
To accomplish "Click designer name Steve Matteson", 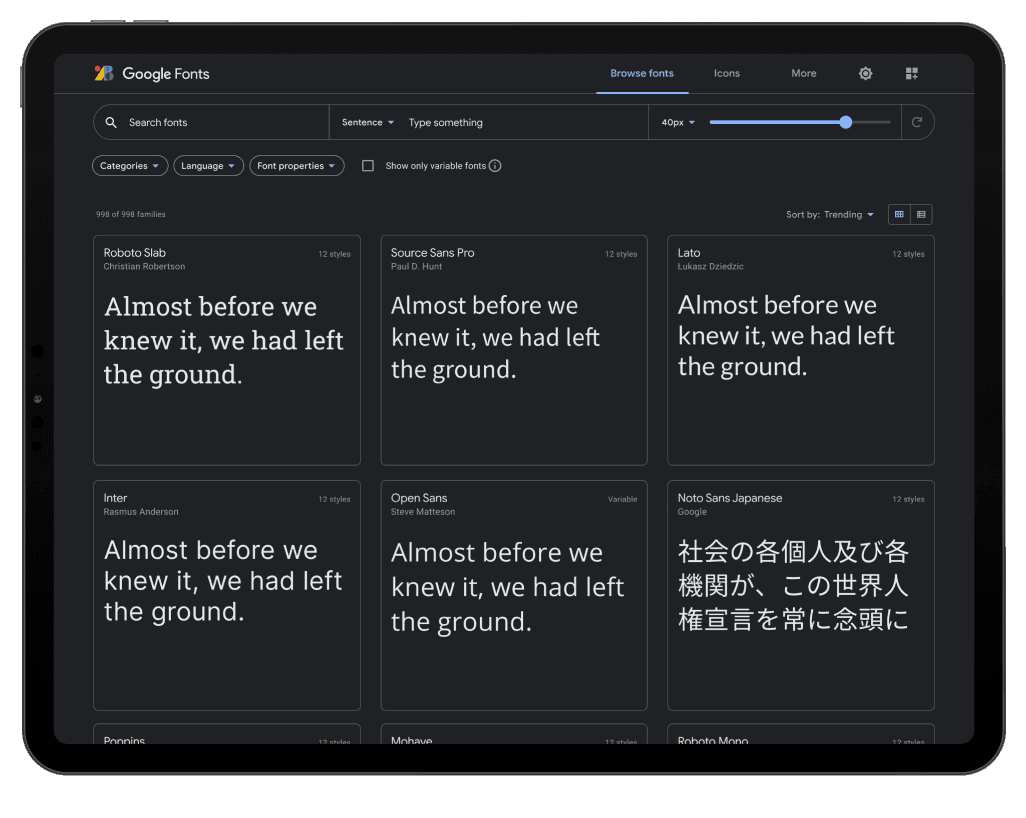I will tap(423, 512).
